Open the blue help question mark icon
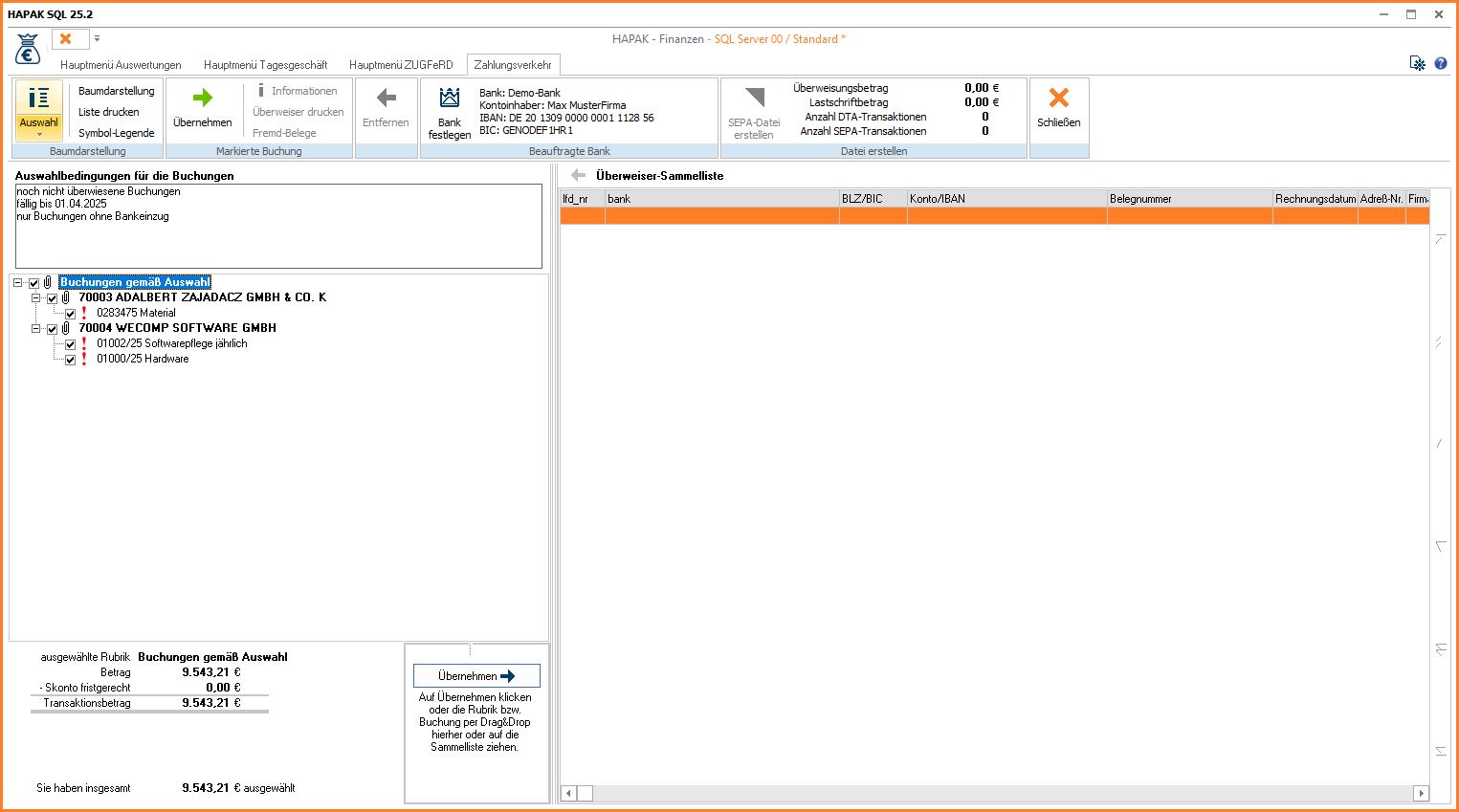The width and height of the screenshot is (1459, 812). (x=1440, y=64)
